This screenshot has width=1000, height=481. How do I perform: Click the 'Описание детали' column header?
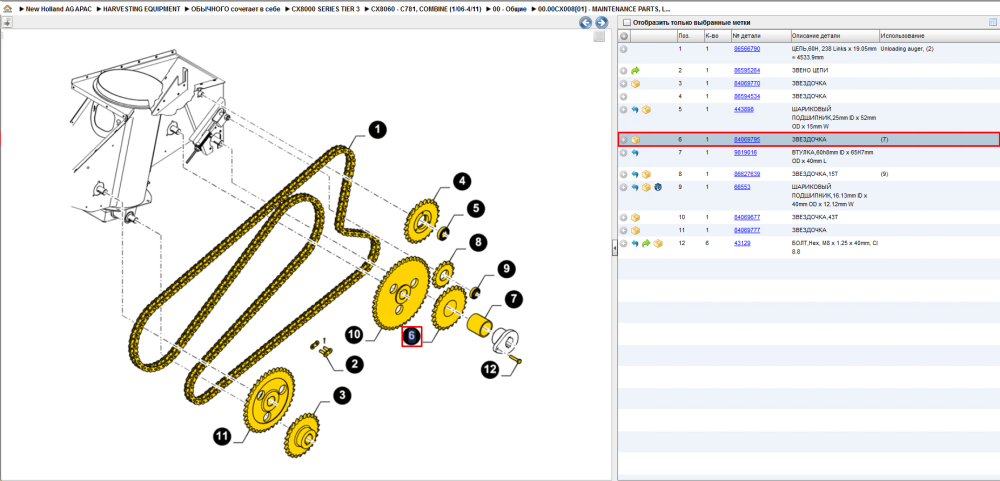click(x=834, y=36)
